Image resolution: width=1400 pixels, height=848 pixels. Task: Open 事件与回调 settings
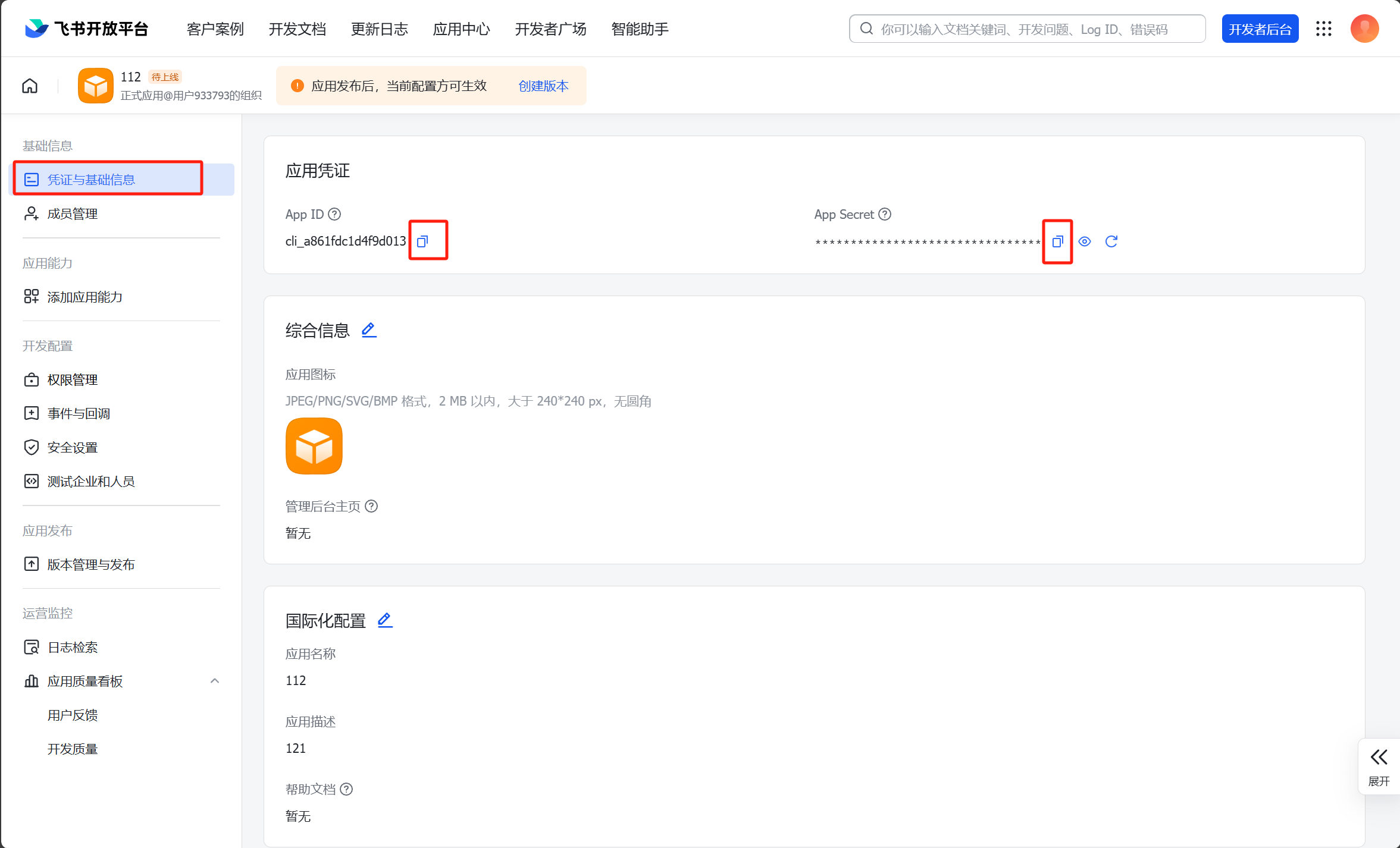(x=79, y=413)
